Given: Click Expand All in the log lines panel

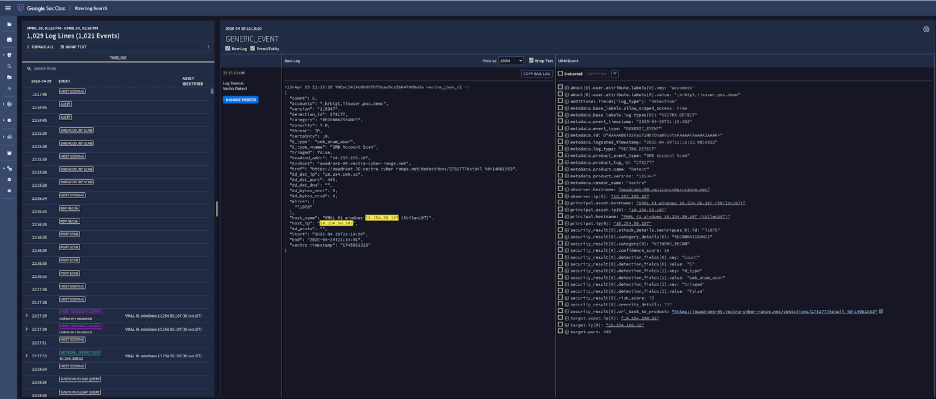Looking at the screenshot, I should click(x=41, y=47).
